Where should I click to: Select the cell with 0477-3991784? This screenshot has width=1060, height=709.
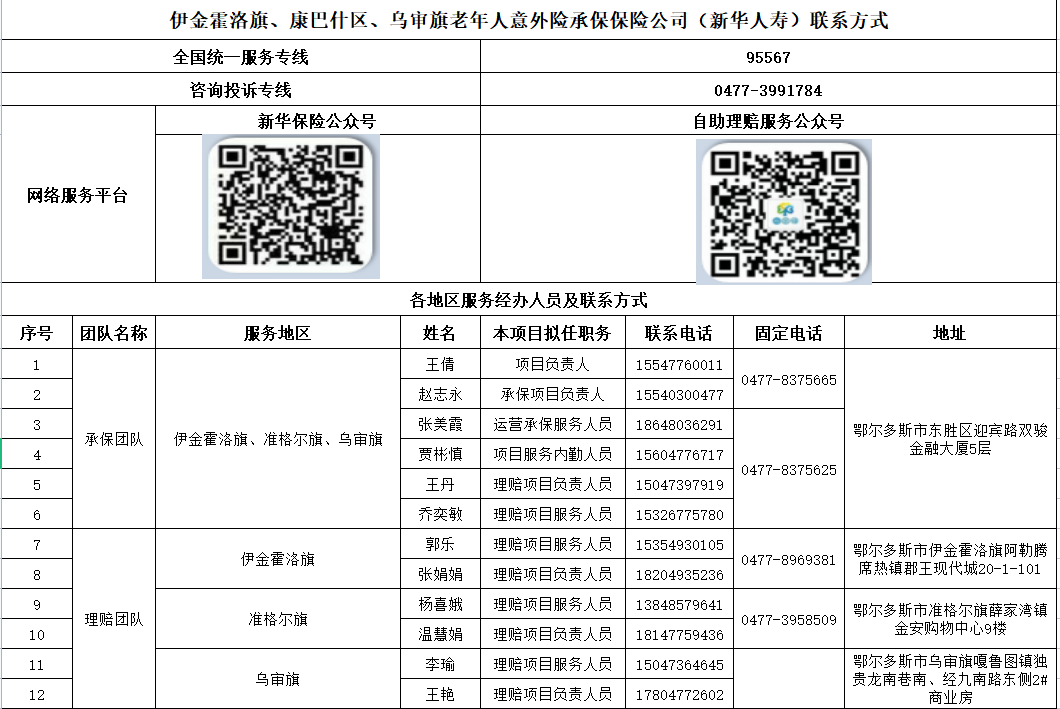click(x=768, y=89)
